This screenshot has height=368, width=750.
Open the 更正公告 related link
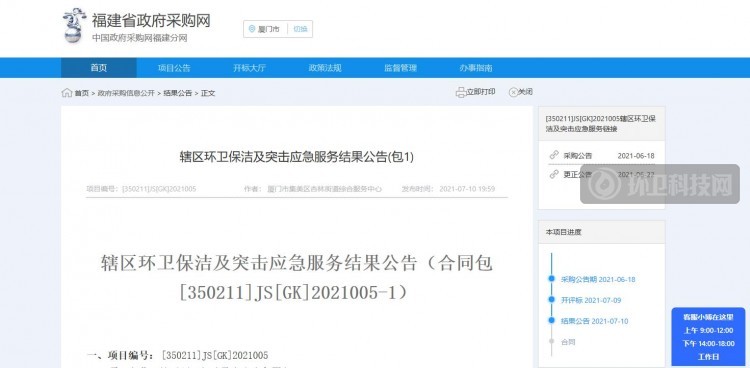tap(577, 175)
